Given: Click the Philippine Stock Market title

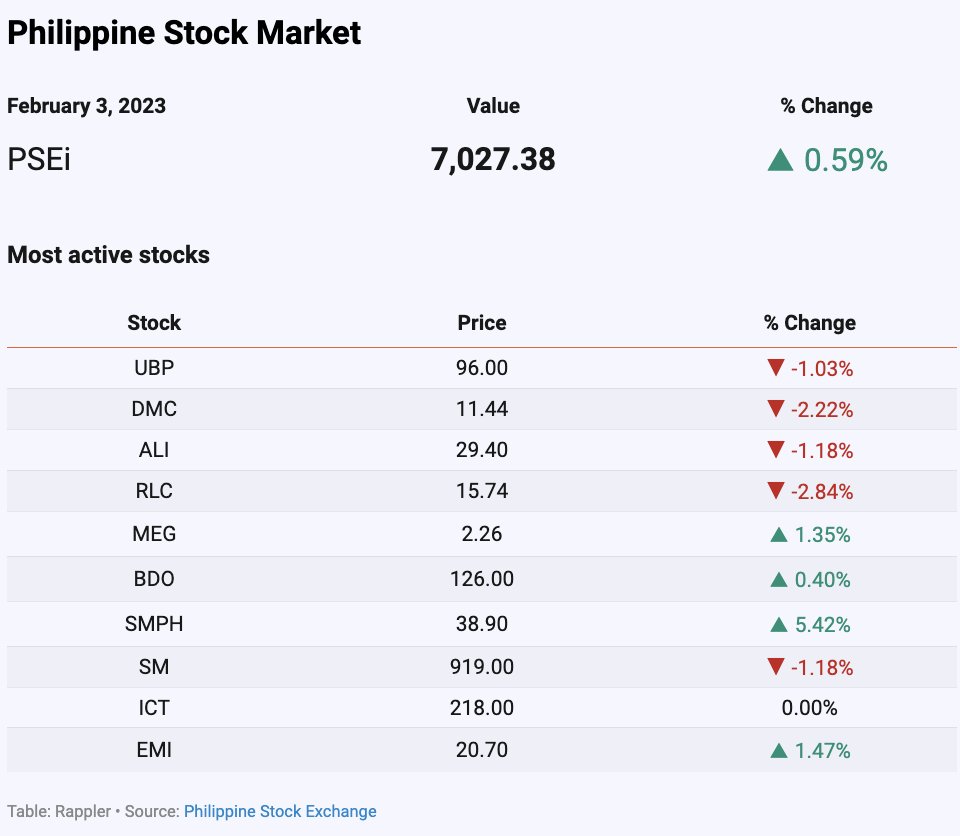Looking at the screenshot, I should coord(184,32).
